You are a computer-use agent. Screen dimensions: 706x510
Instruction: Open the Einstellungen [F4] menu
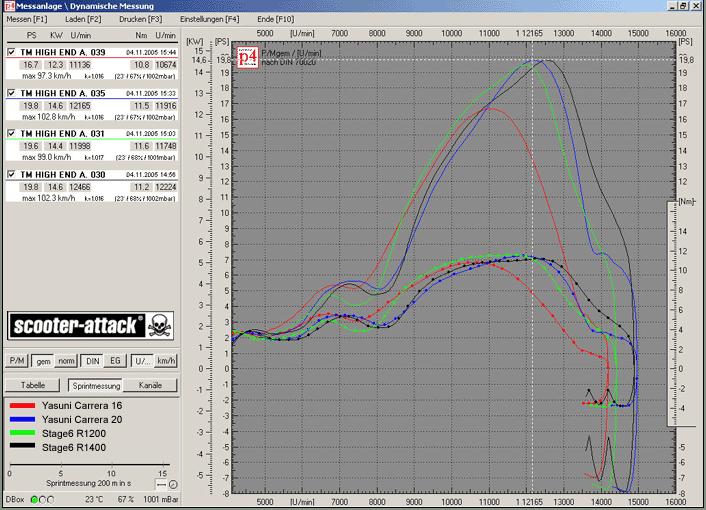click(209, 19)
